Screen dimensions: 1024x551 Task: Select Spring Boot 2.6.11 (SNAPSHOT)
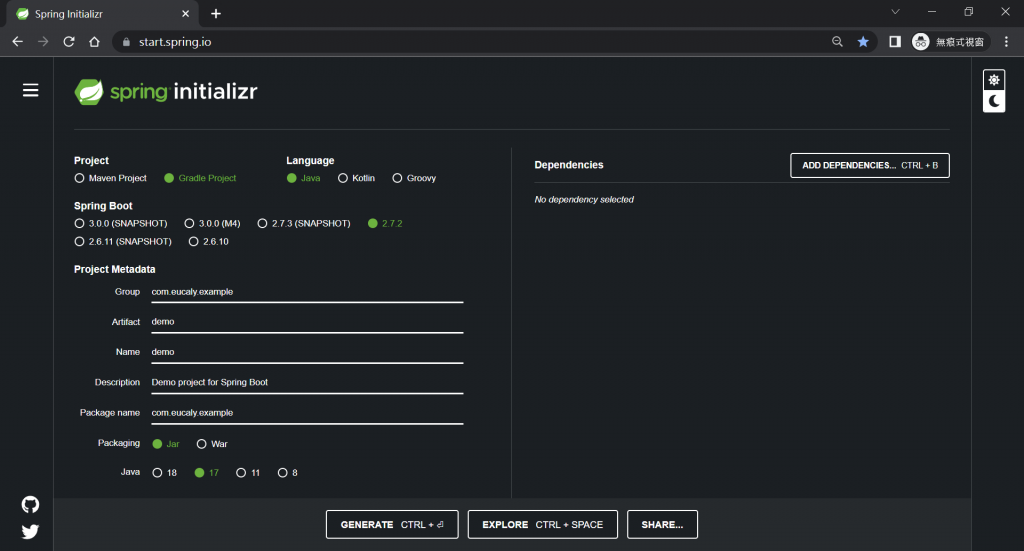tap(123, 242)
